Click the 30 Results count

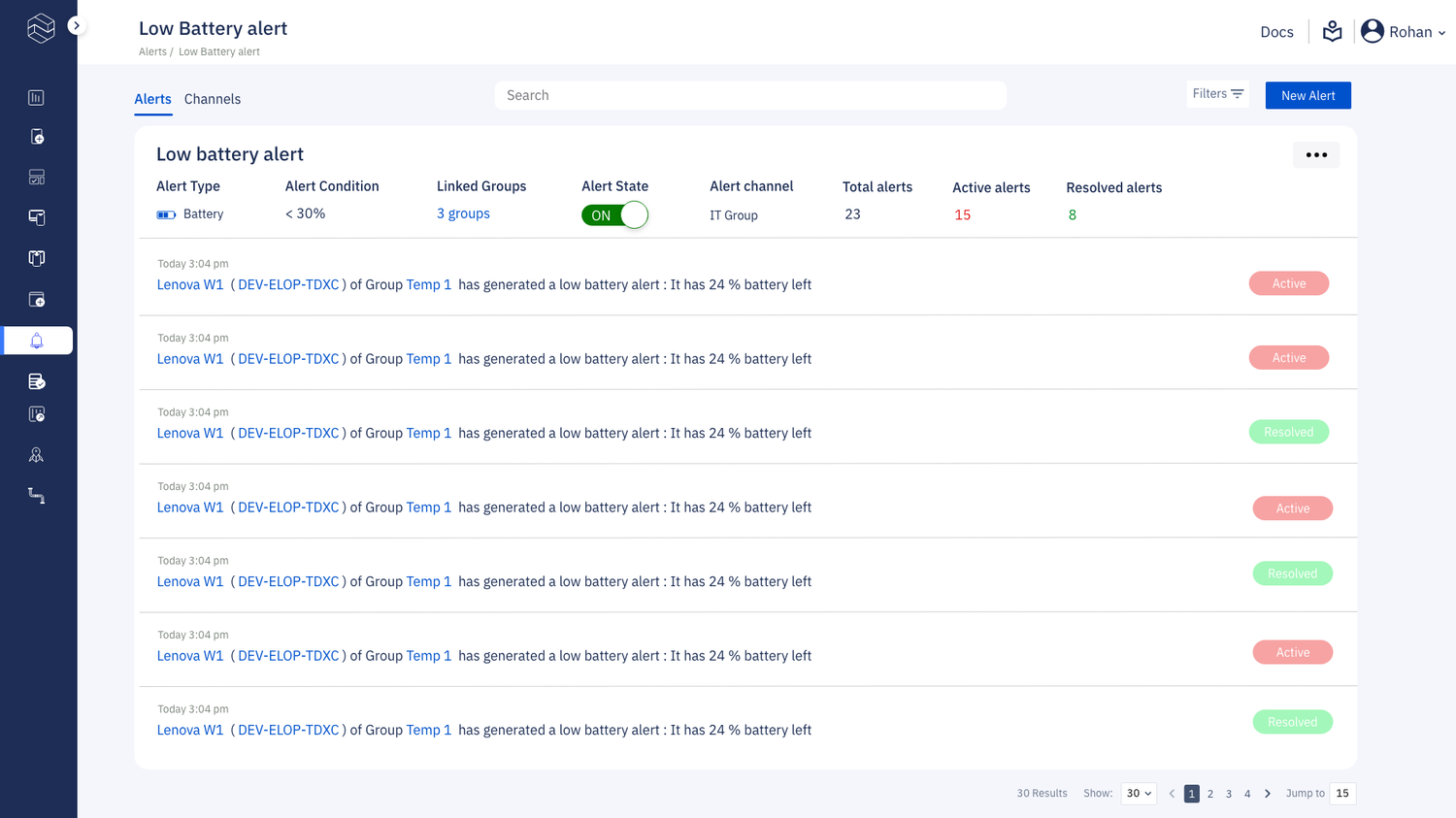click(x=1042, y=794)
